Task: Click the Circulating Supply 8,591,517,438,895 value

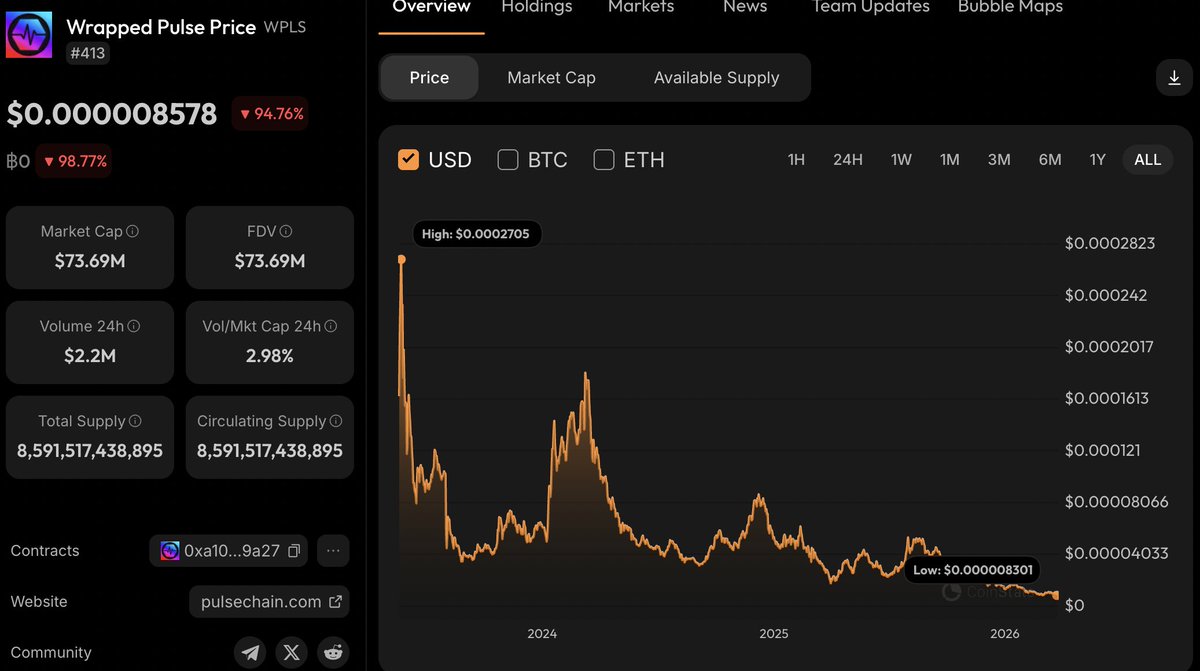Action: [x=270, y=451]
